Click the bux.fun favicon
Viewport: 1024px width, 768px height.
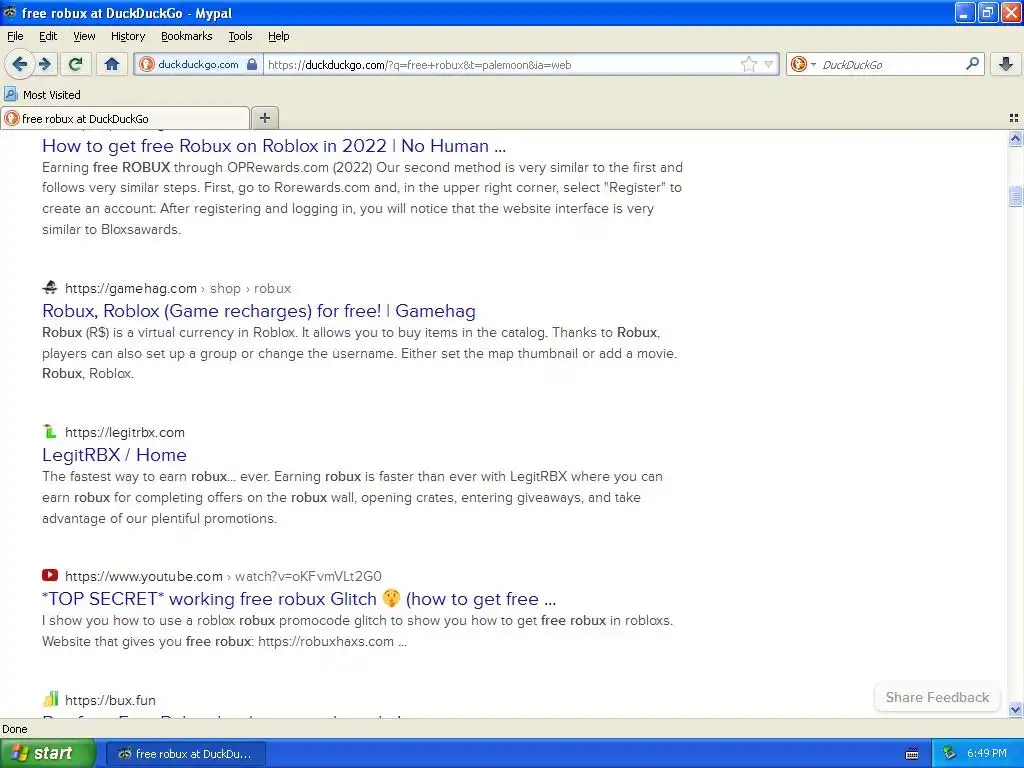tap(50, 699)
